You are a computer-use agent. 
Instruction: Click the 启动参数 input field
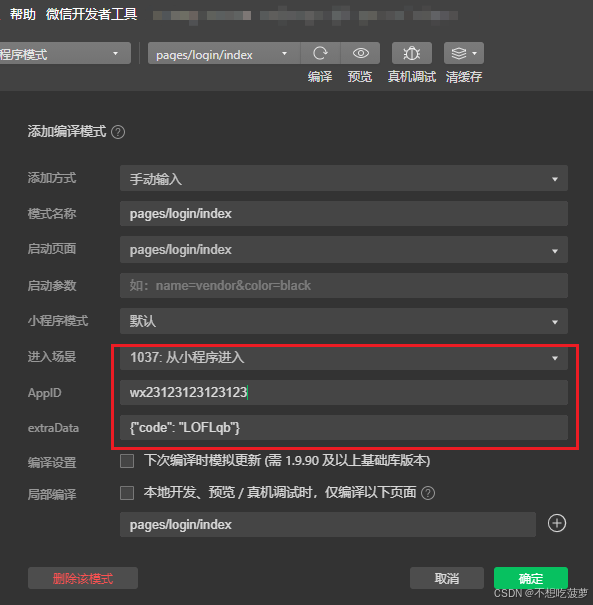pyautogui.click(x=344, y=286)
